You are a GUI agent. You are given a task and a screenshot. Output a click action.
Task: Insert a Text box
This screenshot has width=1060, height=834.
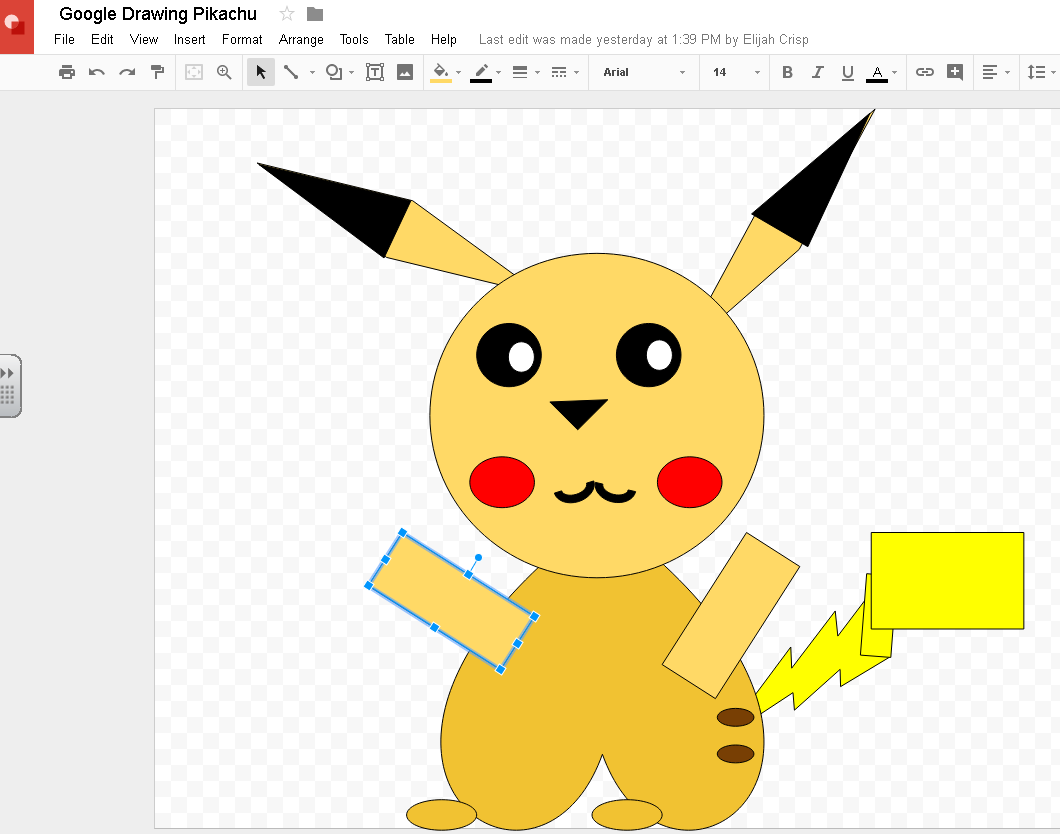pos(375,72)
